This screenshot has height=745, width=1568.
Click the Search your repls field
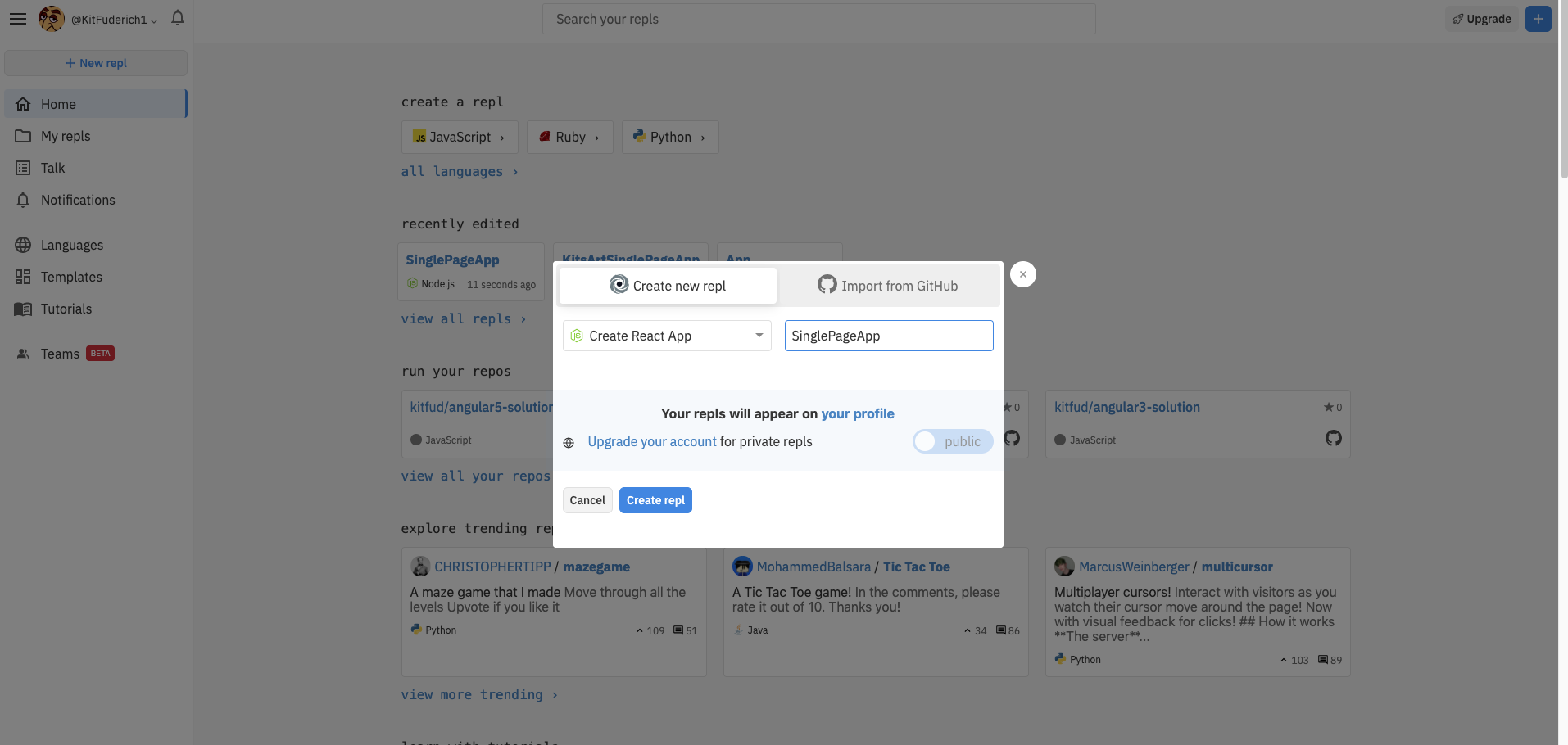click(819, 19)
